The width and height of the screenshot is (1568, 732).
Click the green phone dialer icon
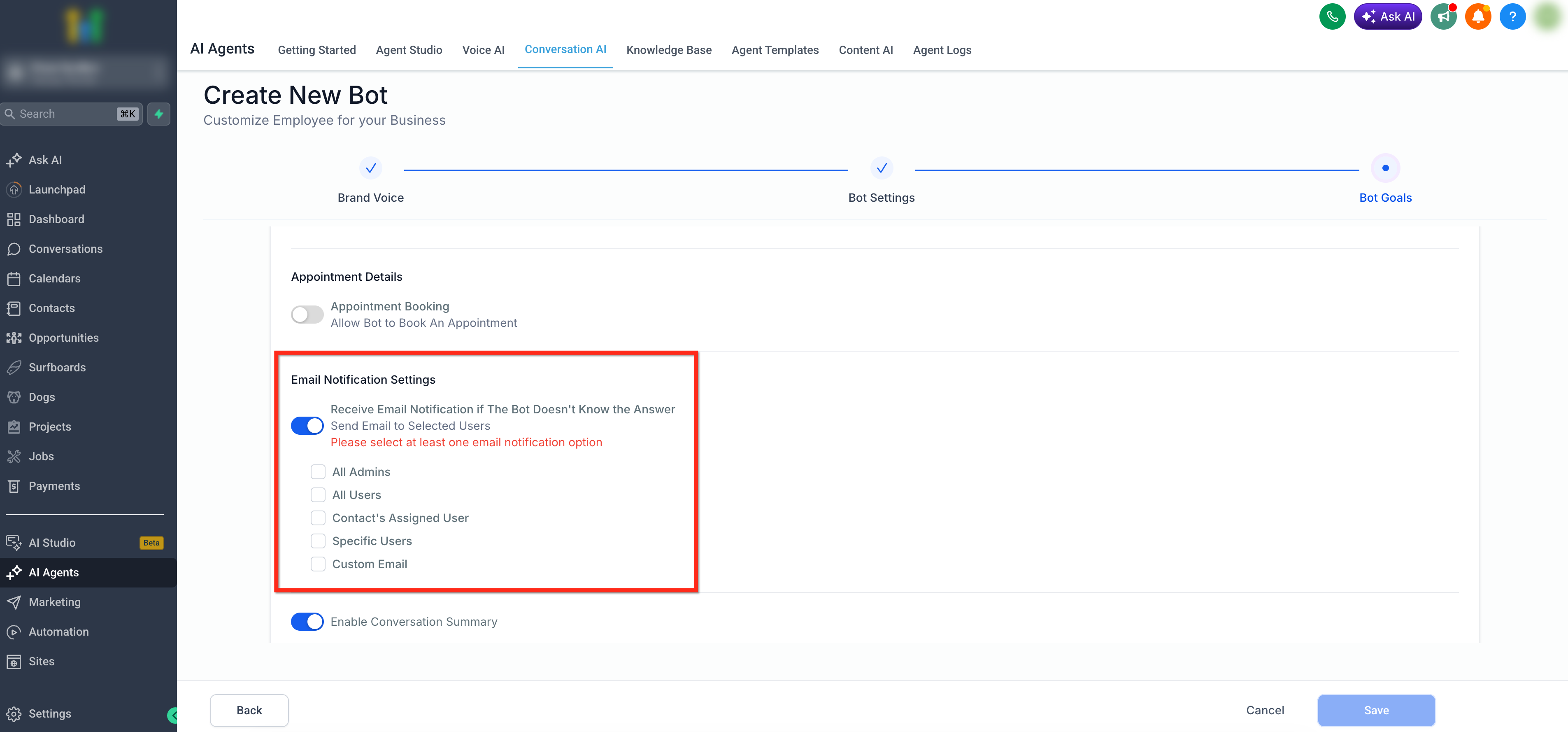coord(1332,16)
